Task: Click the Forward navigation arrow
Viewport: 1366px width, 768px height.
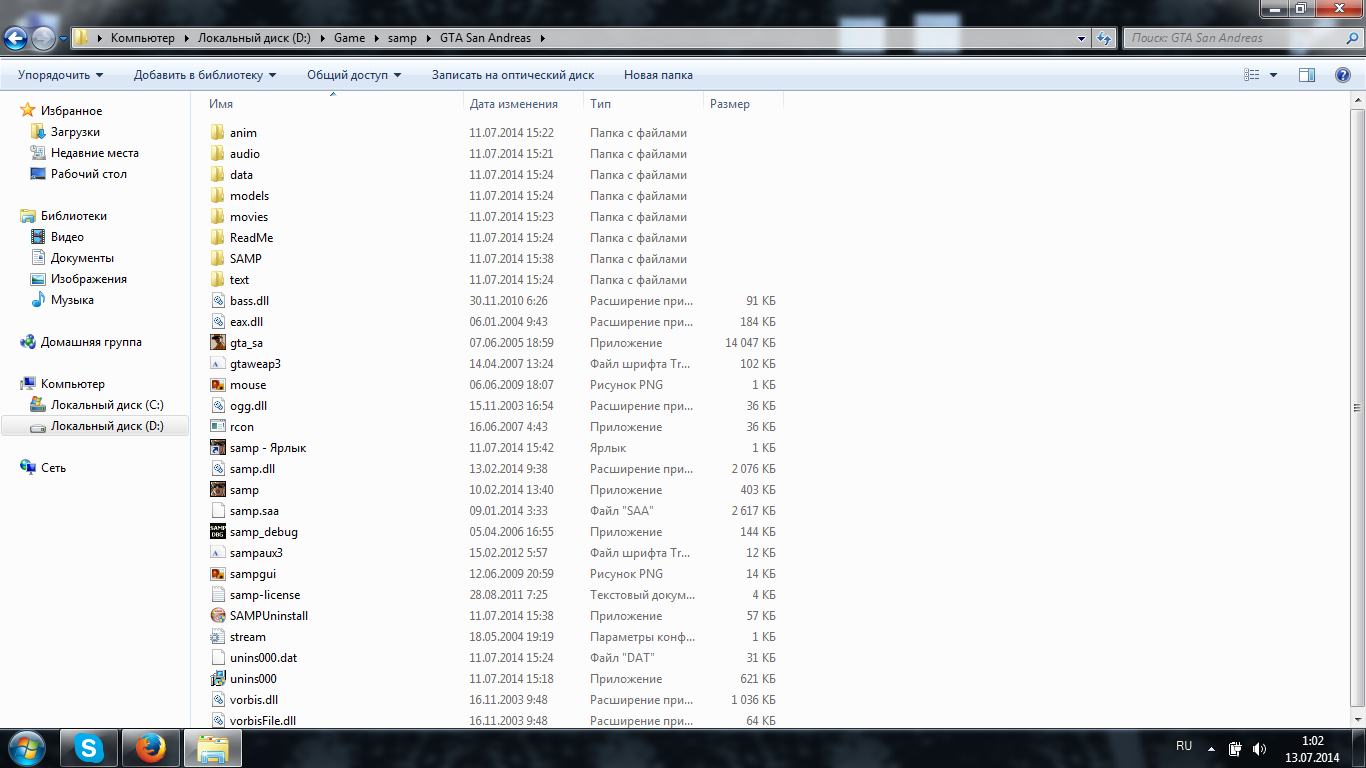Action: (44, 38)
